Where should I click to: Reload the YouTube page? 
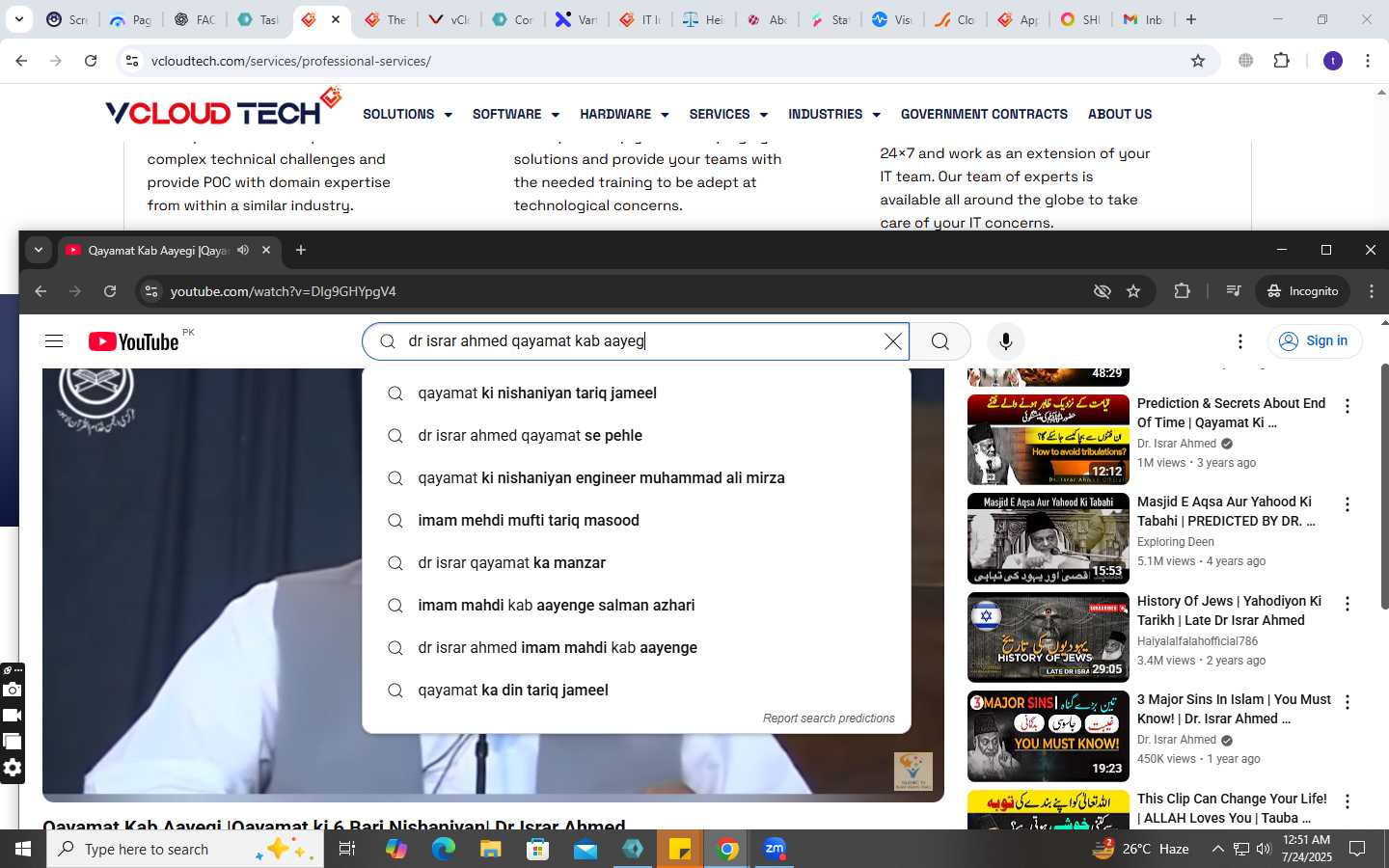(x=110, y=291)
